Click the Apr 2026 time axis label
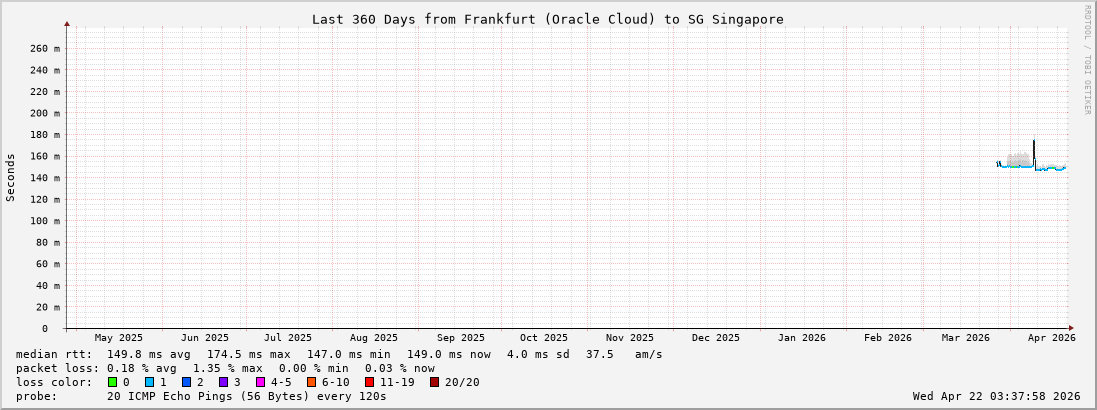The image size is (1097, 410). coord(1051,338)
